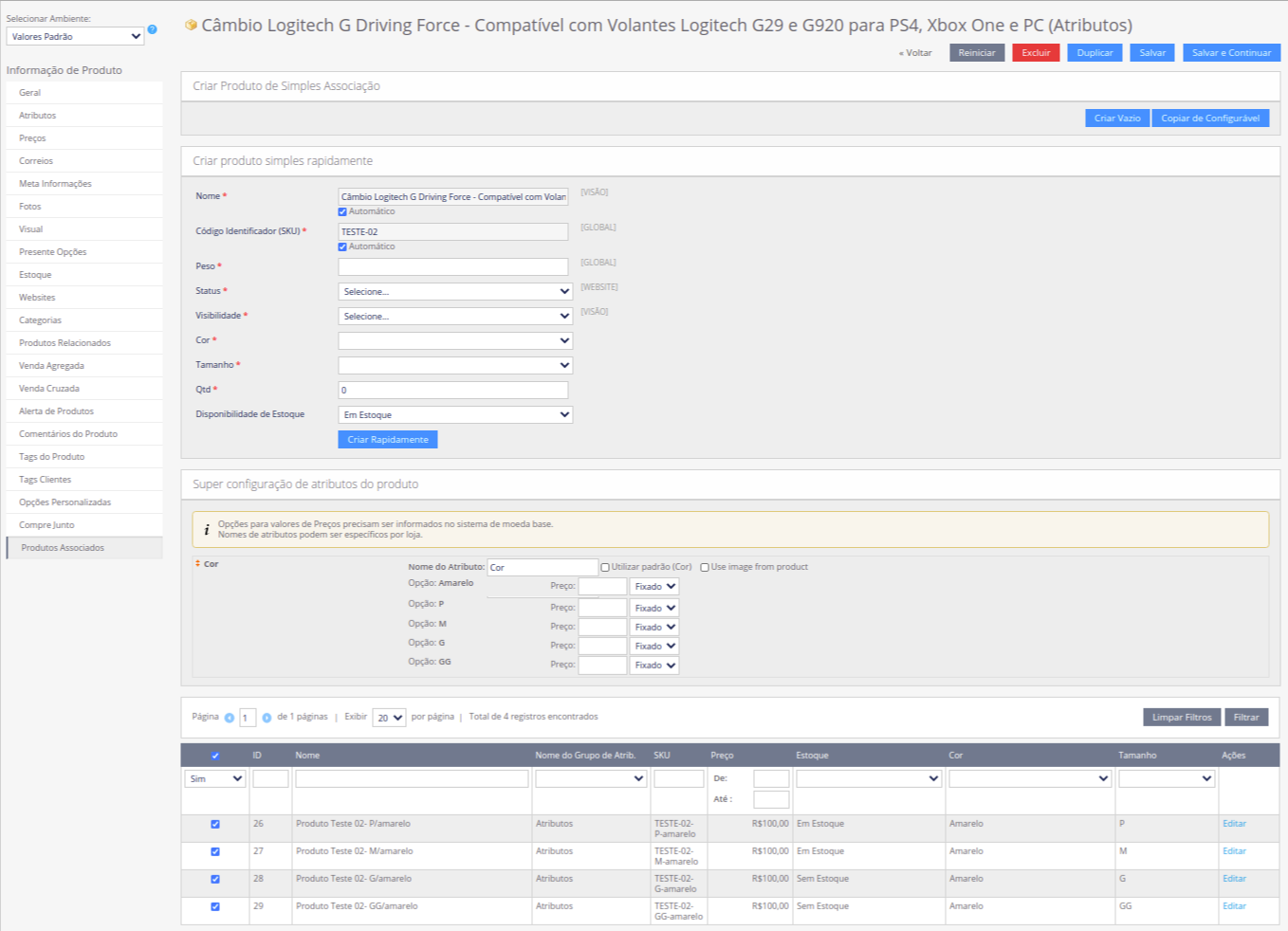Click the Filtrar button

pos(1246,718)
